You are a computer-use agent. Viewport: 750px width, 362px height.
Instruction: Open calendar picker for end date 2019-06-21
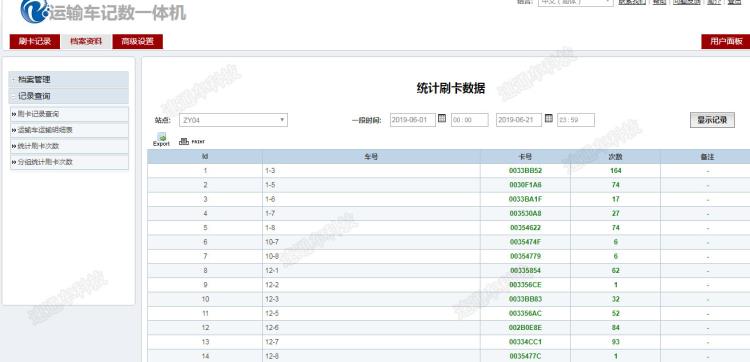pos(549,118)
